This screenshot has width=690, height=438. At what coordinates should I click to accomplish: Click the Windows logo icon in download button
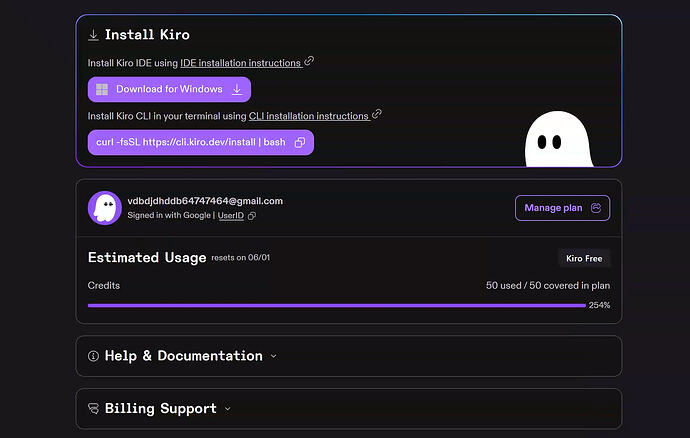102,89
